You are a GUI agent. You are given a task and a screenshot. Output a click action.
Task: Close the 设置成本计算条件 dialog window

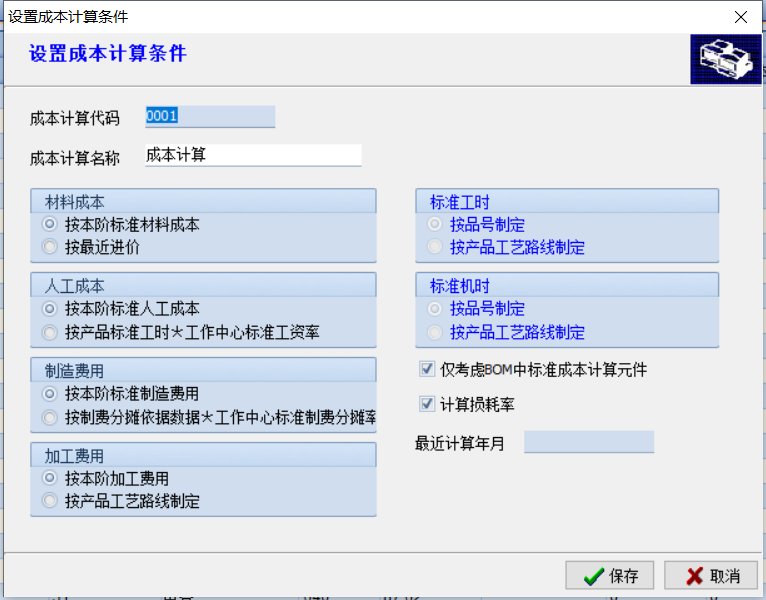(x=741, y=17)
